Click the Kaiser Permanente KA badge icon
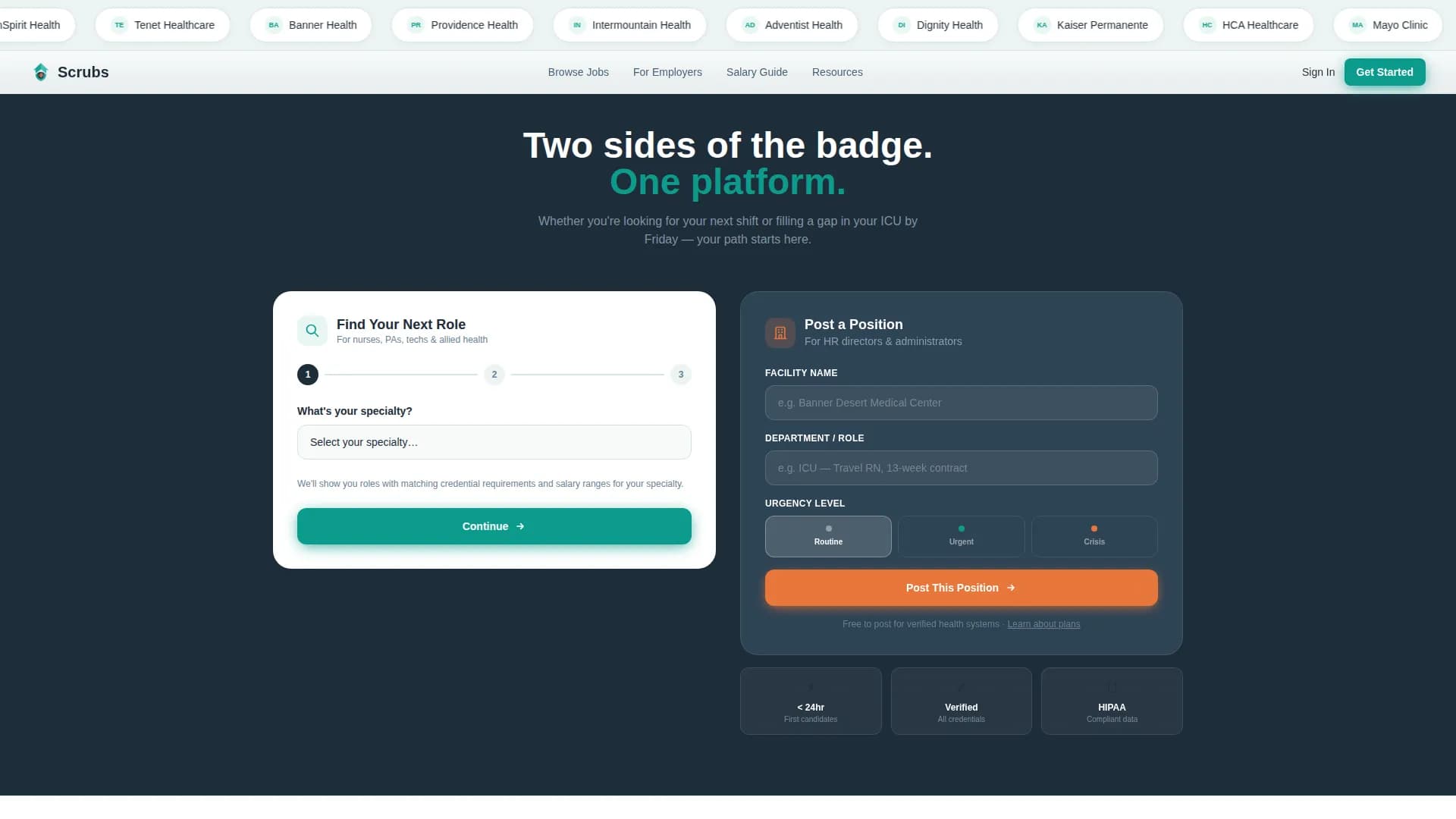Image resolution: width=1456 pixels, height=819 pixels. point(1042,25)
